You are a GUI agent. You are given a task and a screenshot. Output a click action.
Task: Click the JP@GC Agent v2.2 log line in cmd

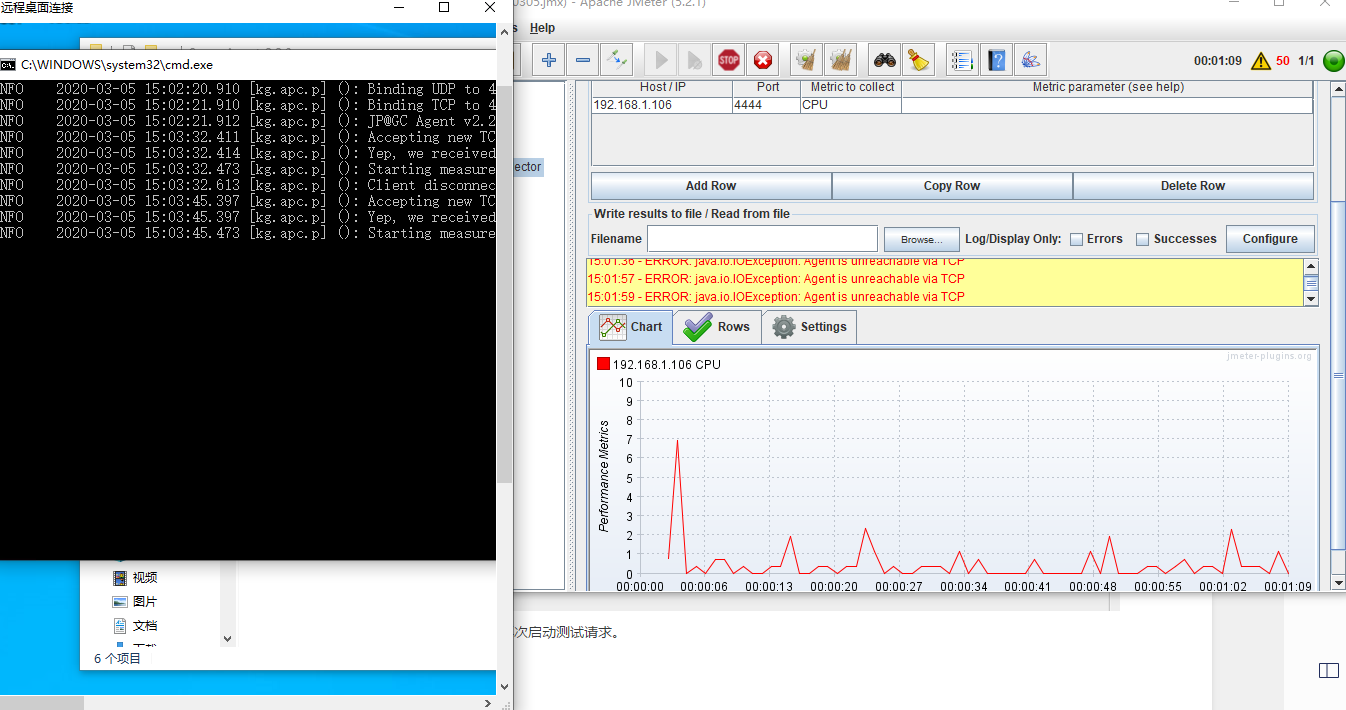[x=248, y=121]
